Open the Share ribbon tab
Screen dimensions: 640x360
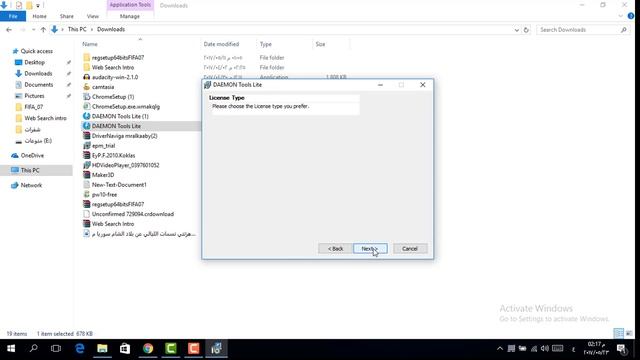pos(67,16)
